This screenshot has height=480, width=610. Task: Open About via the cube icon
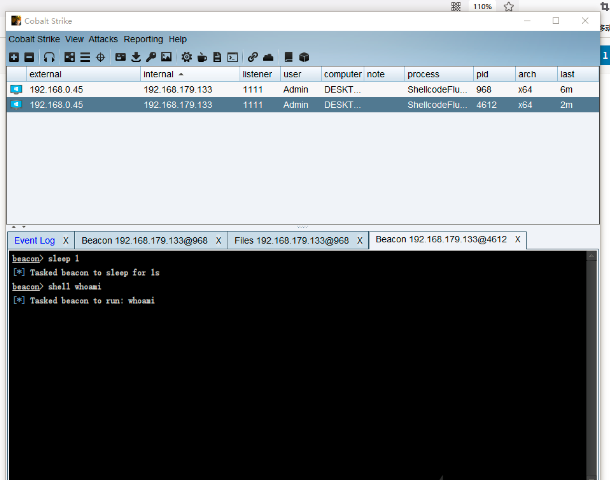304,57
